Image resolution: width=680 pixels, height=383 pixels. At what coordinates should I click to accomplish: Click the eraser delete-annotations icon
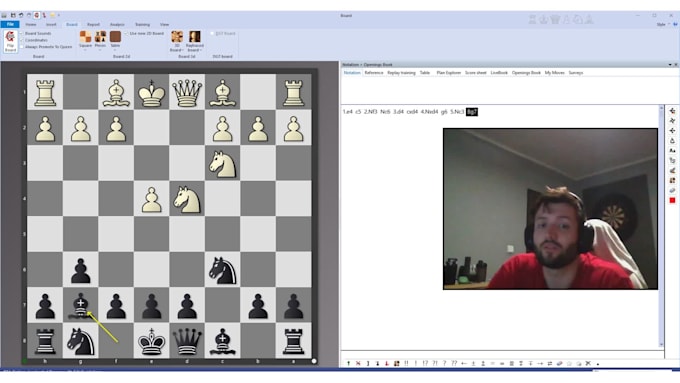pos(559,363)
